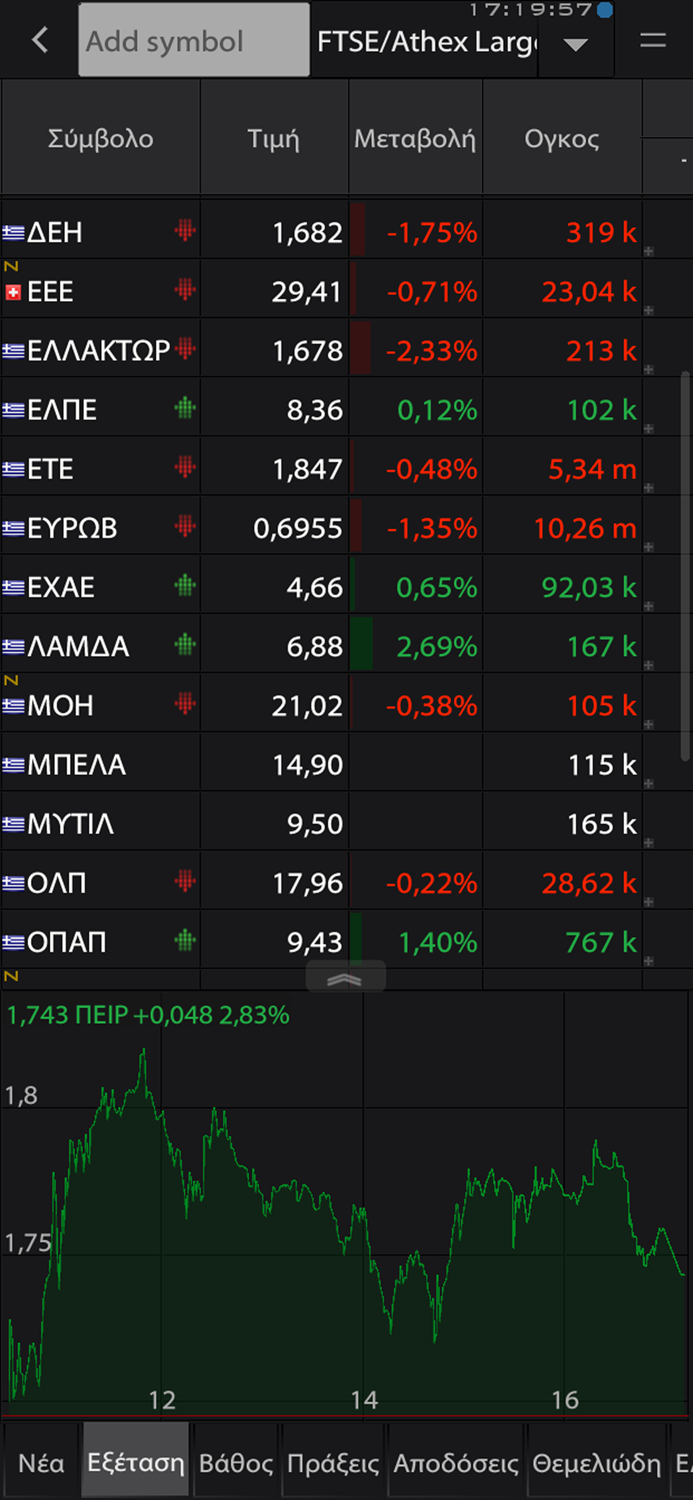Image resolution: width=693 pixels, height=1500 pixels.
Task: Toggle the orange N marker above MOH
Action: [9, 680]
